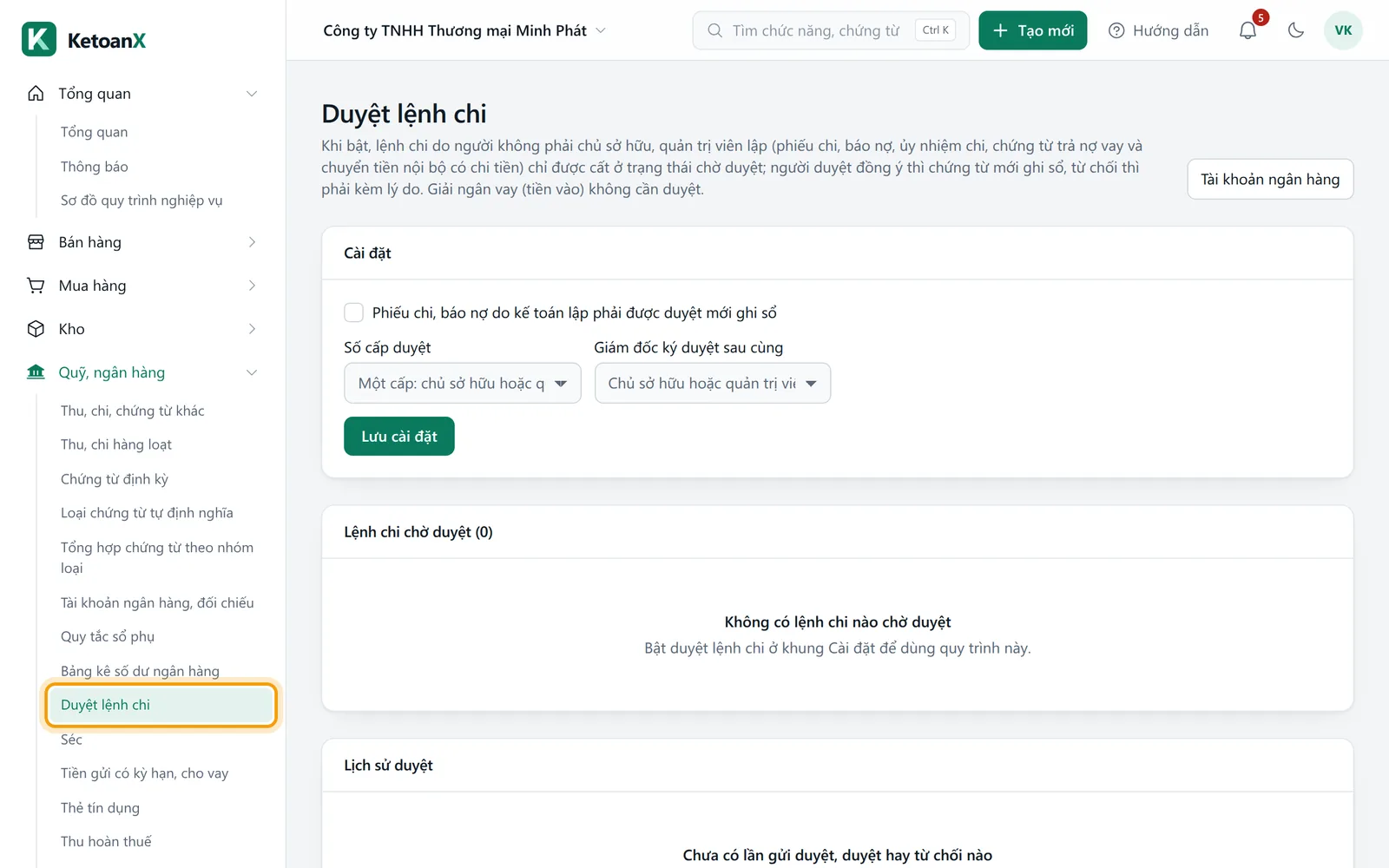Select the Duyệt lệnh chi sidebar item

click(161, 705)
